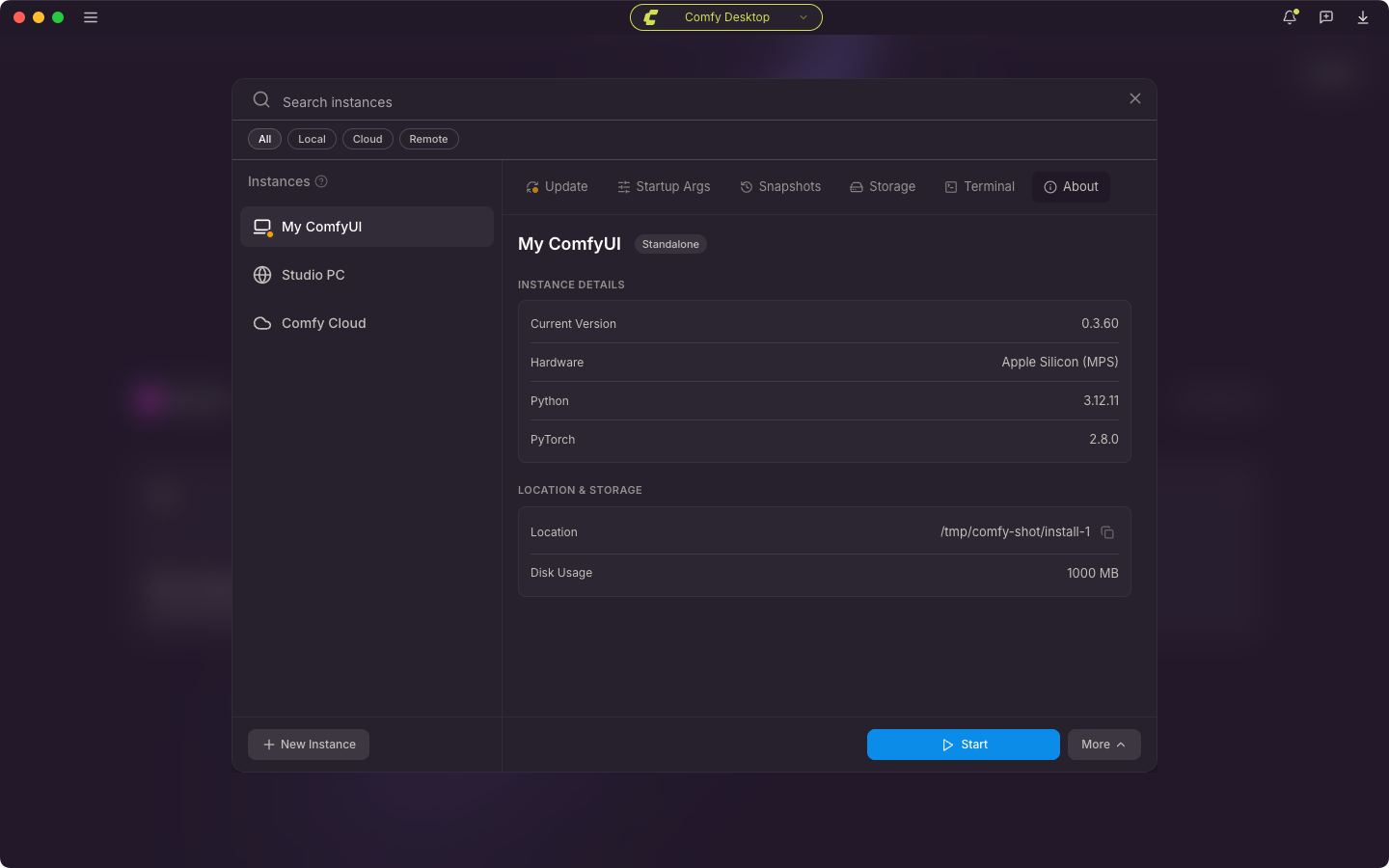The image size is (1389, 868).
Task: Expand the Comfy Desktop dropdown
Action: pyautogui.click(x=726, y=17)
